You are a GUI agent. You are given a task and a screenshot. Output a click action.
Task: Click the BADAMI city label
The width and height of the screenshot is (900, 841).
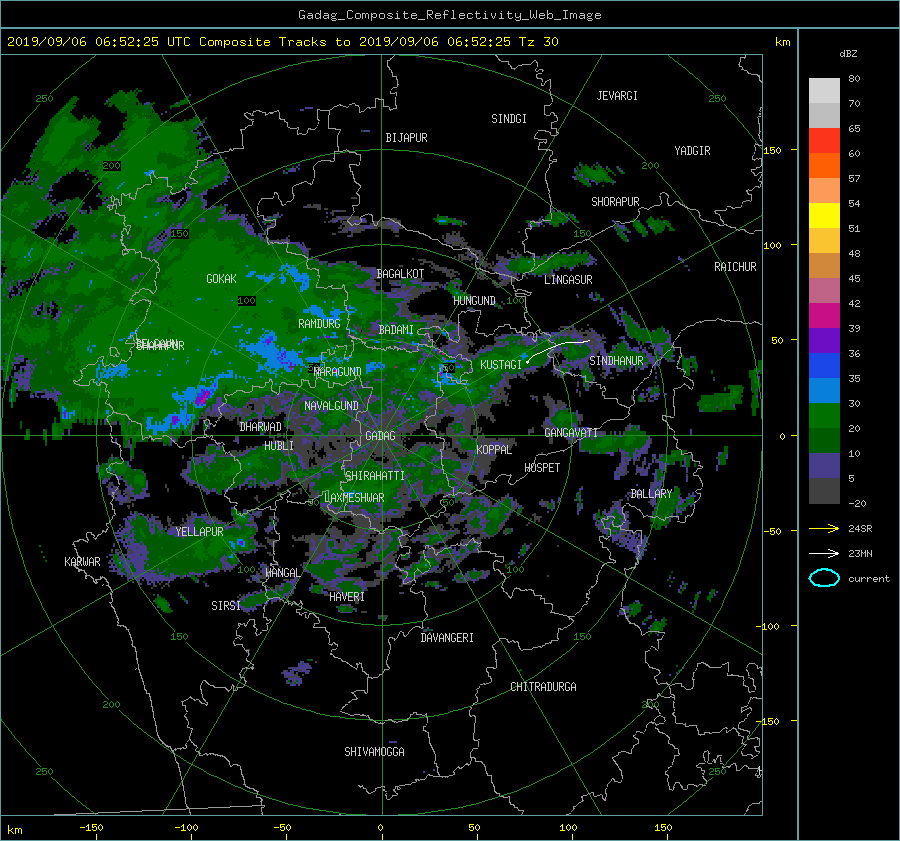(396, 330)
